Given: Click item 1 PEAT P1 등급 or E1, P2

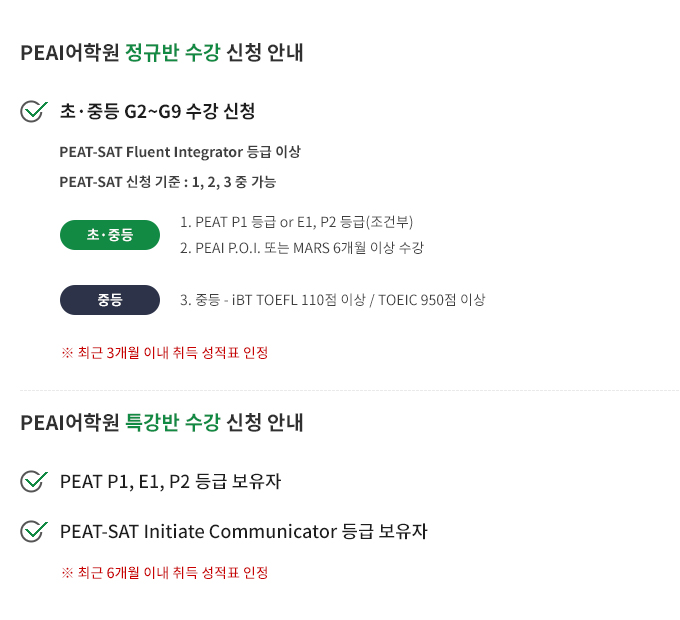Looking at the screenshot, I should click(x=296, y=222).
